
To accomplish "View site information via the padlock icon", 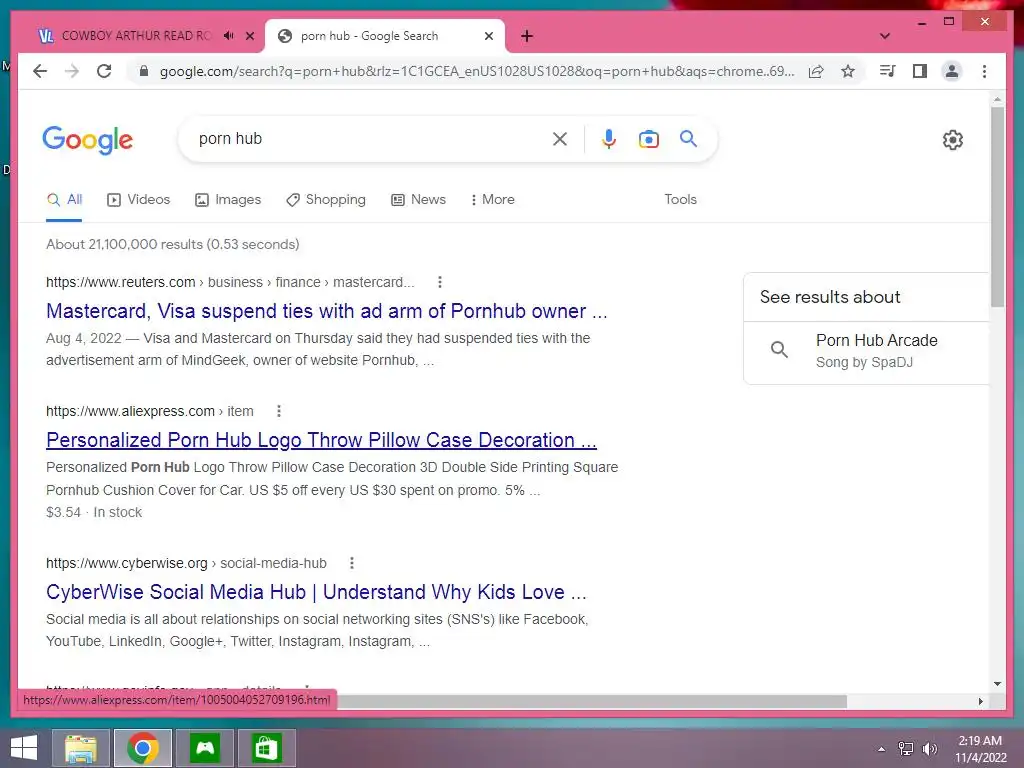I will 144,71.
